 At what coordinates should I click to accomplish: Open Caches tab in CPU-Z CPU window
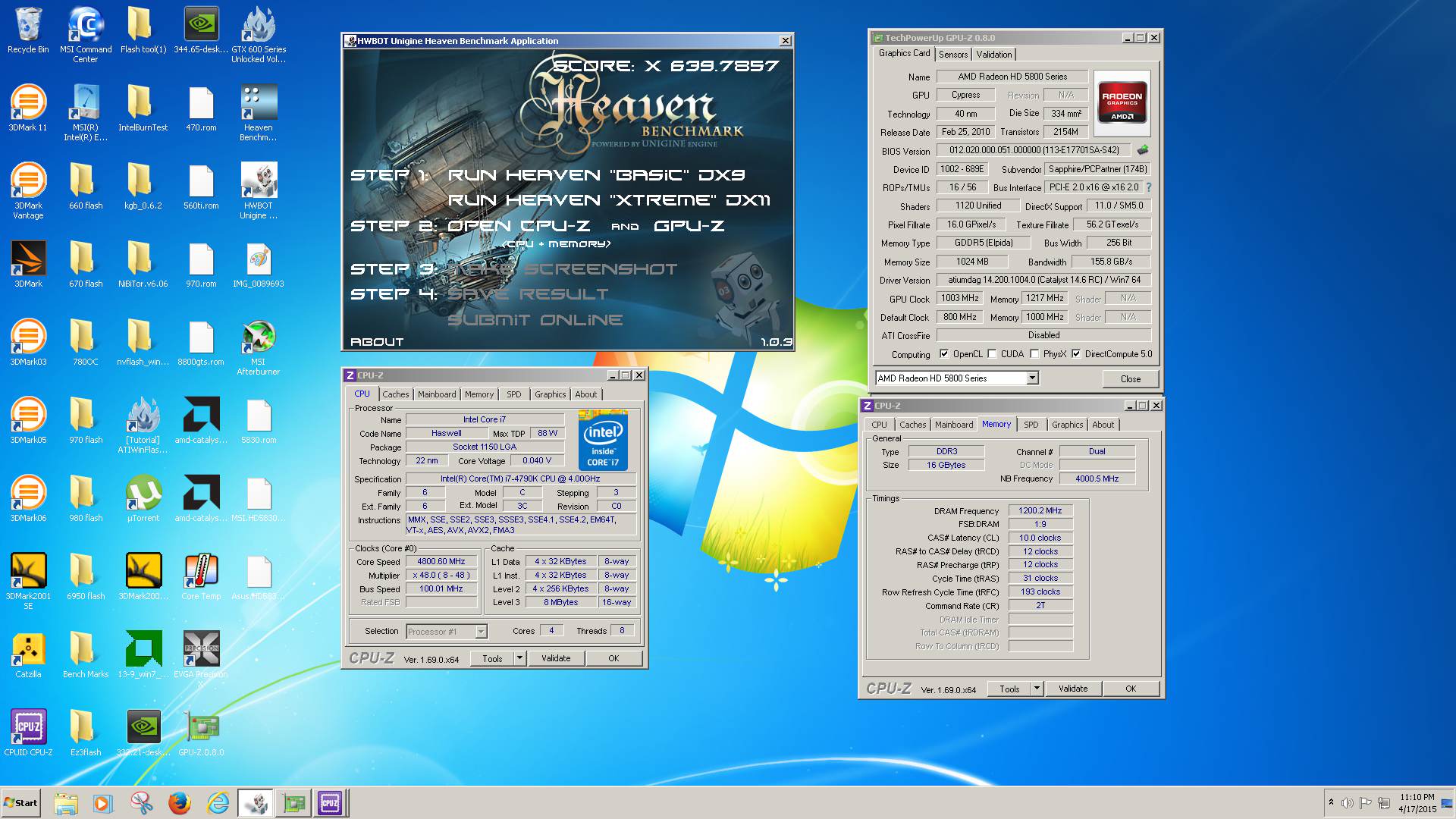point(395,394)
